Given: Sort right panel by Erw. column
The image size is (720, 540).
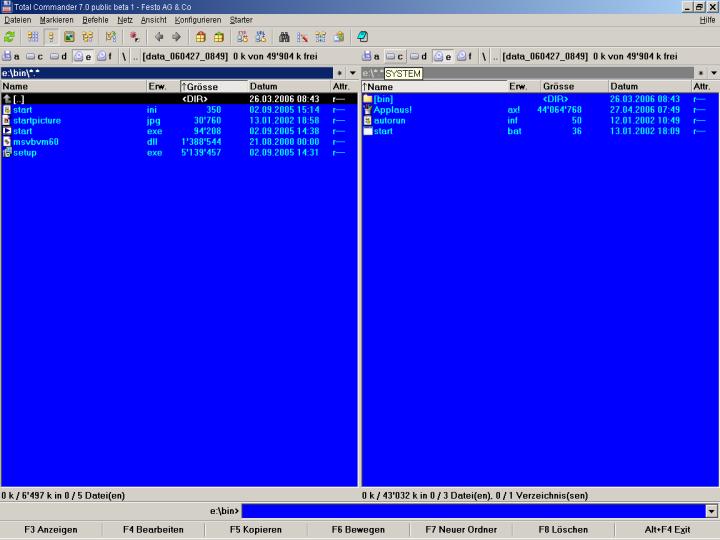Looking at the screenshot, I should coord(523,86).
